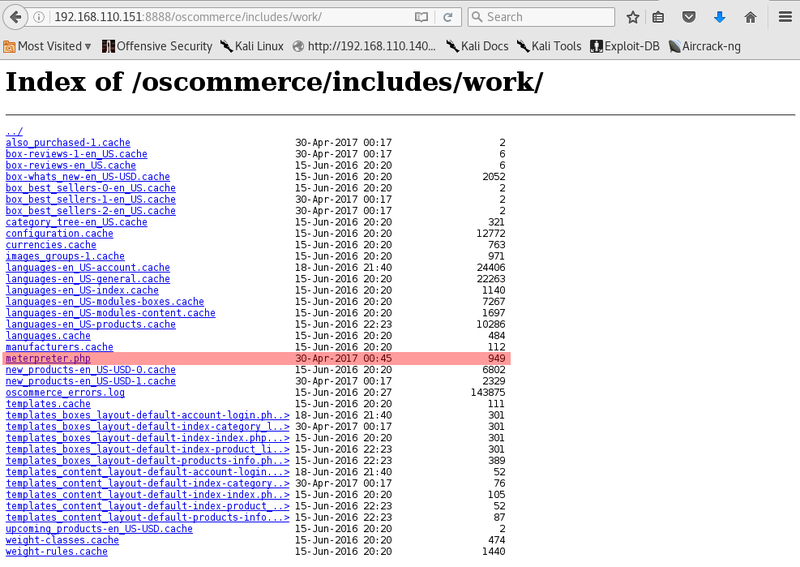800x567 pixels.
Task: Open Kali Docs bookmark
Action: (477, 46)
